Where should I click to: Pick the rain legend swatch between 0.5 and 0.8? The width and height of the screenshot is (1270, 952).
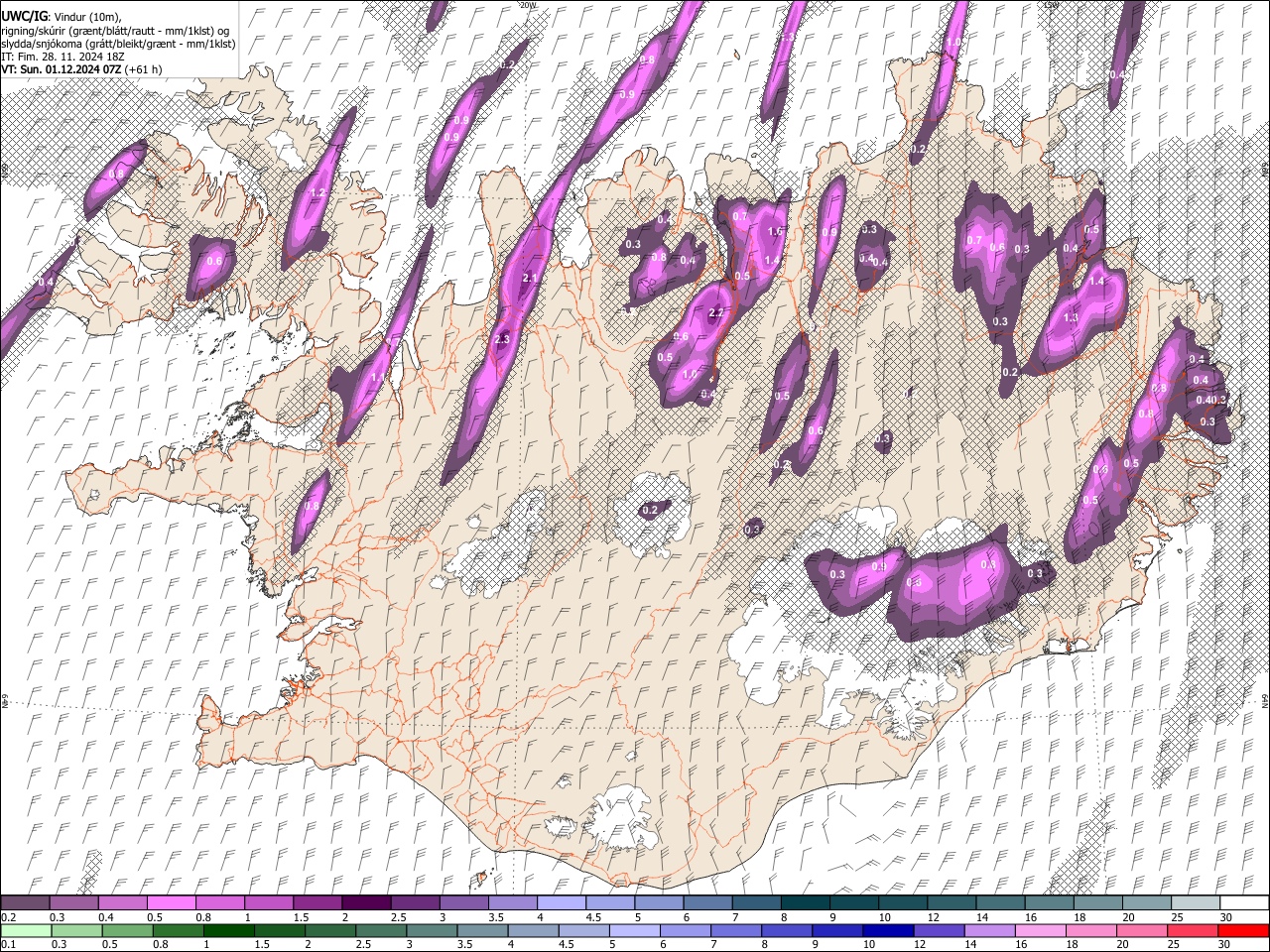point(126,930)
